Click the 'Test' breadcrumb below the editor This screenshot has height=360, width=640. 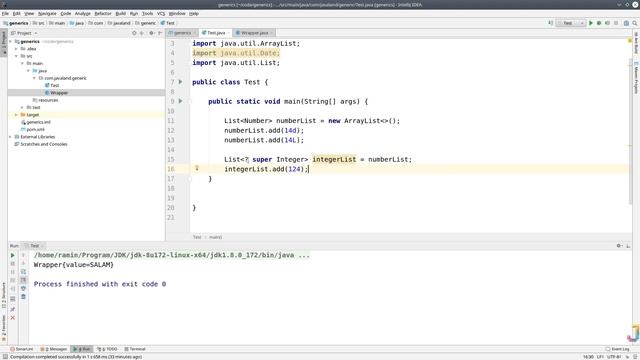click(197, 237)
